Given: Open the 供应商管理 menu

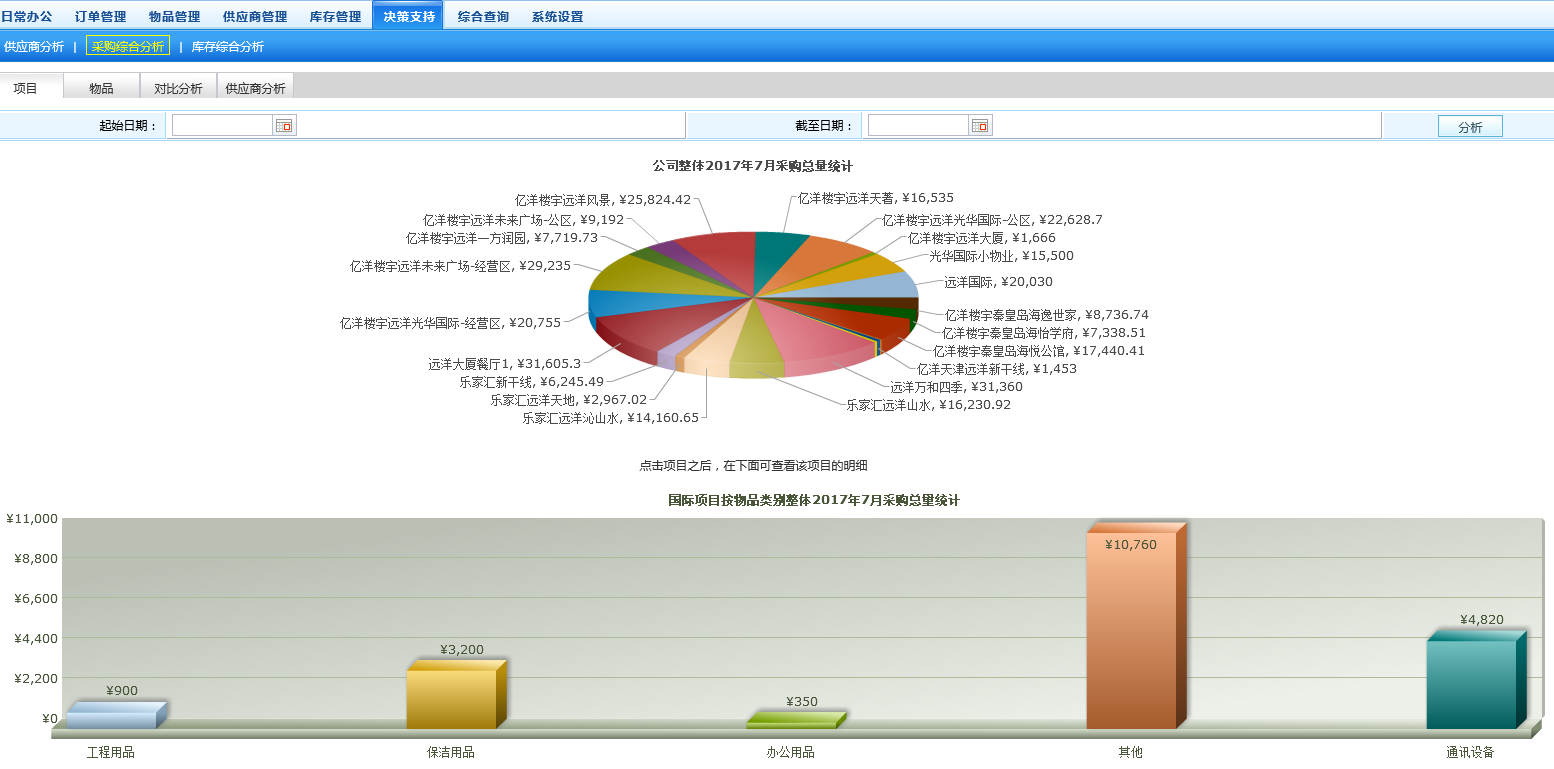Looking at the screenshot, I should pyautogui.click(x=255, y=16).
